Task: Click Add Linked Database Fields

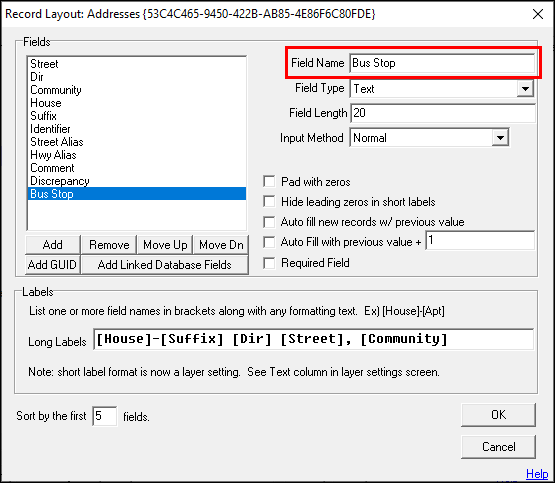Action: tap(165, 265)
